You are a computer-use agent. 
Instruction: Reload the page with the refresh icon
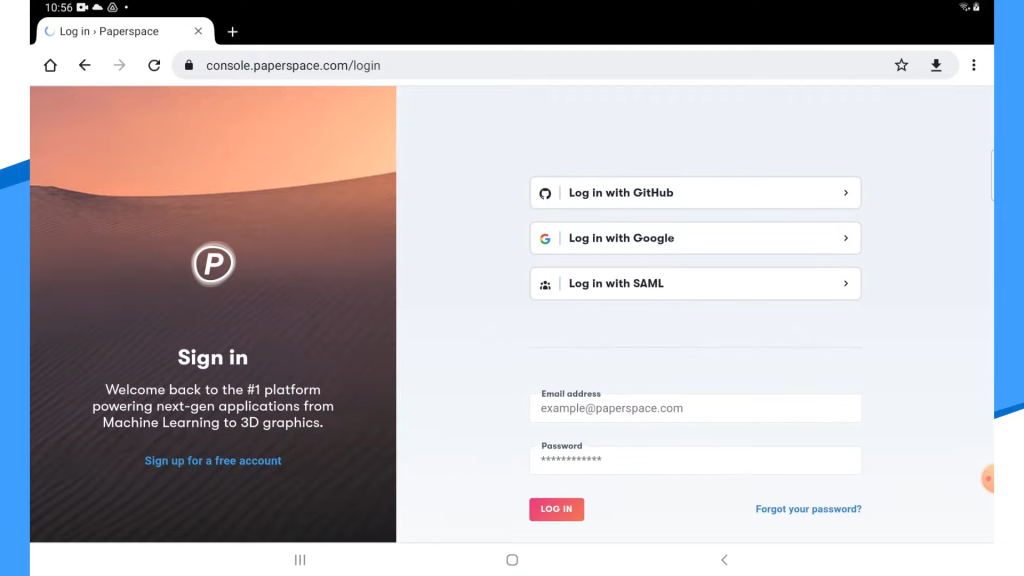click(x=154, y=65)
